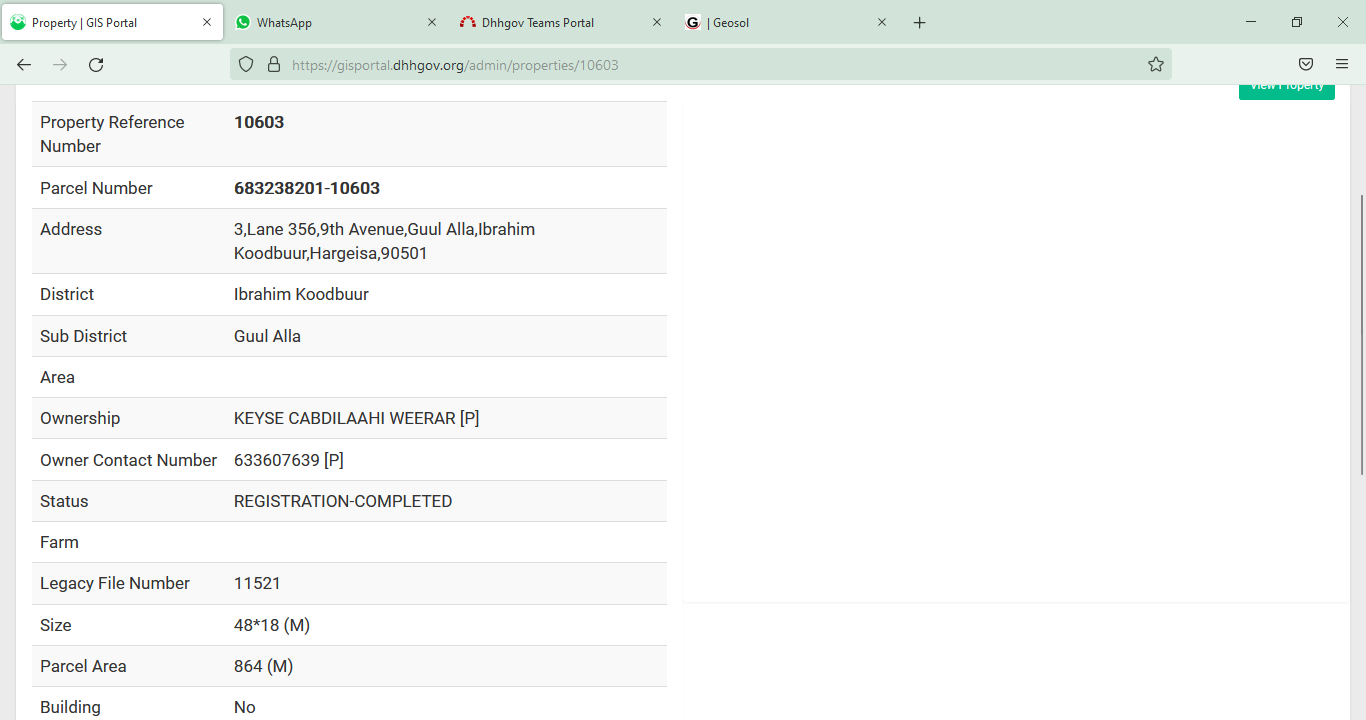Click the Legacy File Number label
The width and height of the screenshot is (1366, 720).
[115, 583]
